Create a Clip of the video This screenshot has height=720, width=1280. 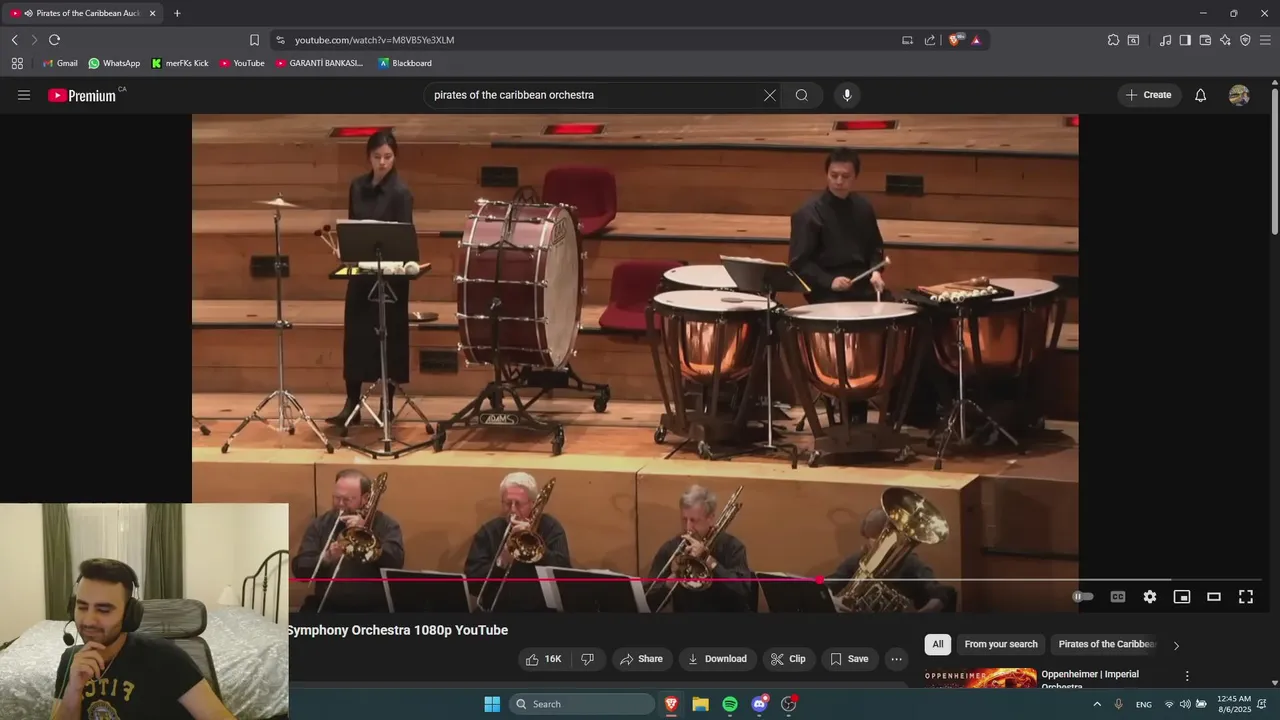(788, 659)
